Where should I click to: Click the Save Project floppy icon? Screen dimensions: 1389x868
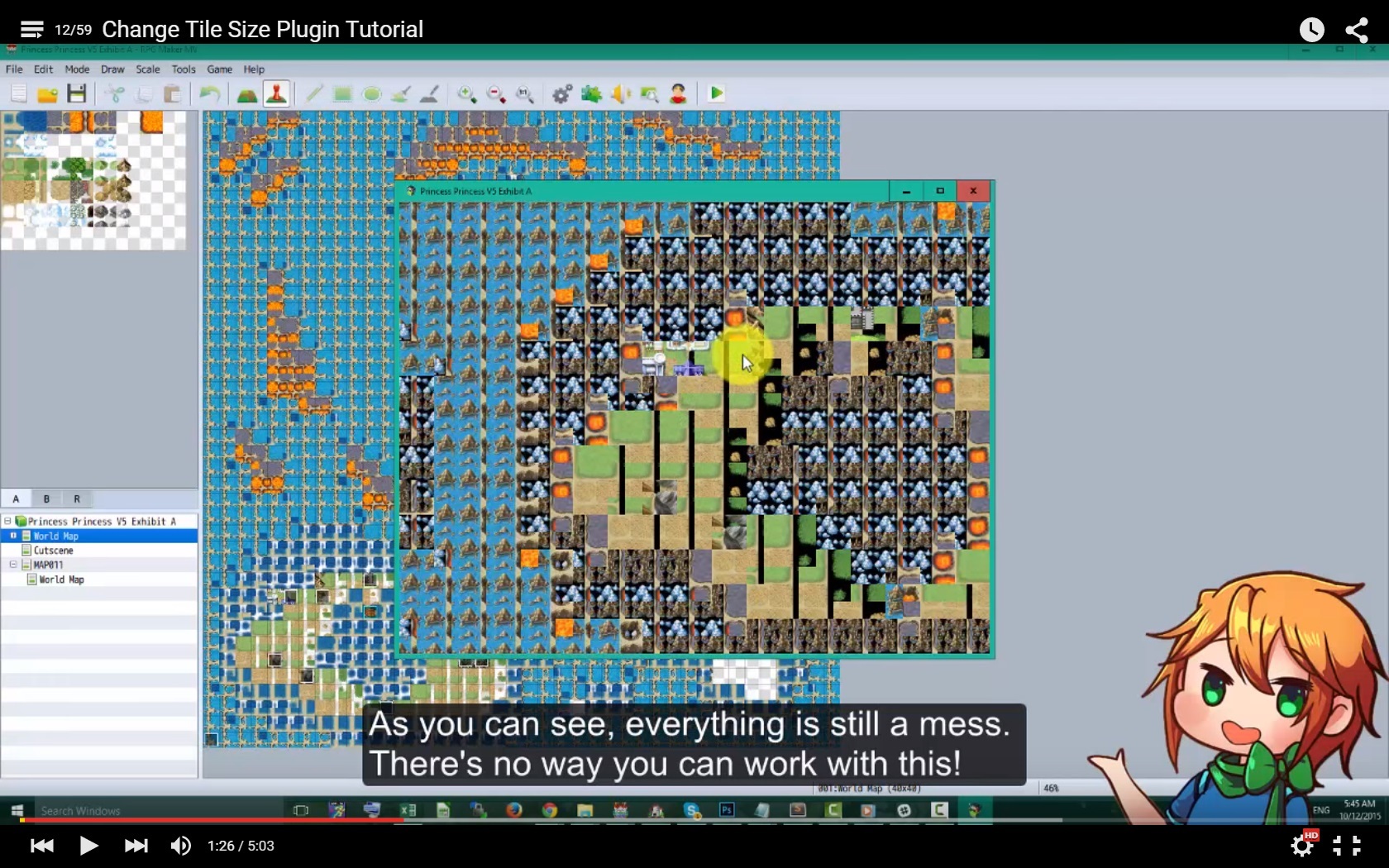[77, 93]
